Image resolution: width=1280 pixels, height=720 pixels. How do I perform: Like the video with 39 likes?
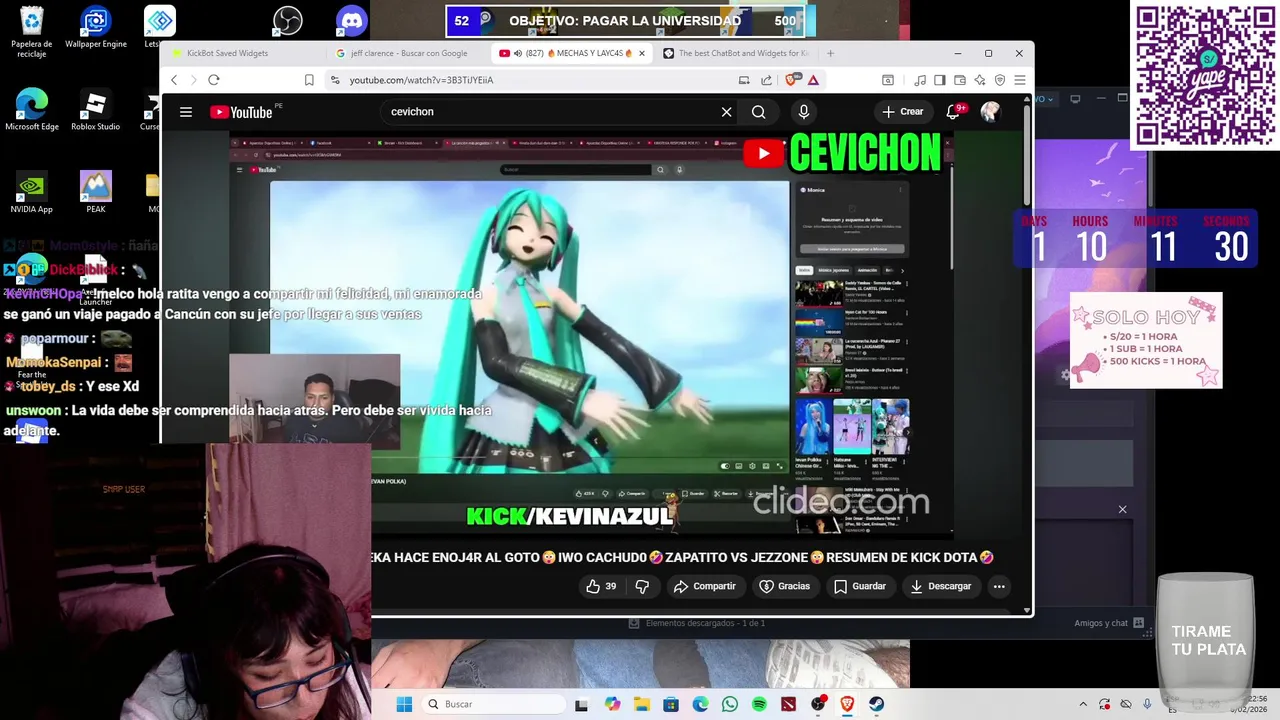601,586
